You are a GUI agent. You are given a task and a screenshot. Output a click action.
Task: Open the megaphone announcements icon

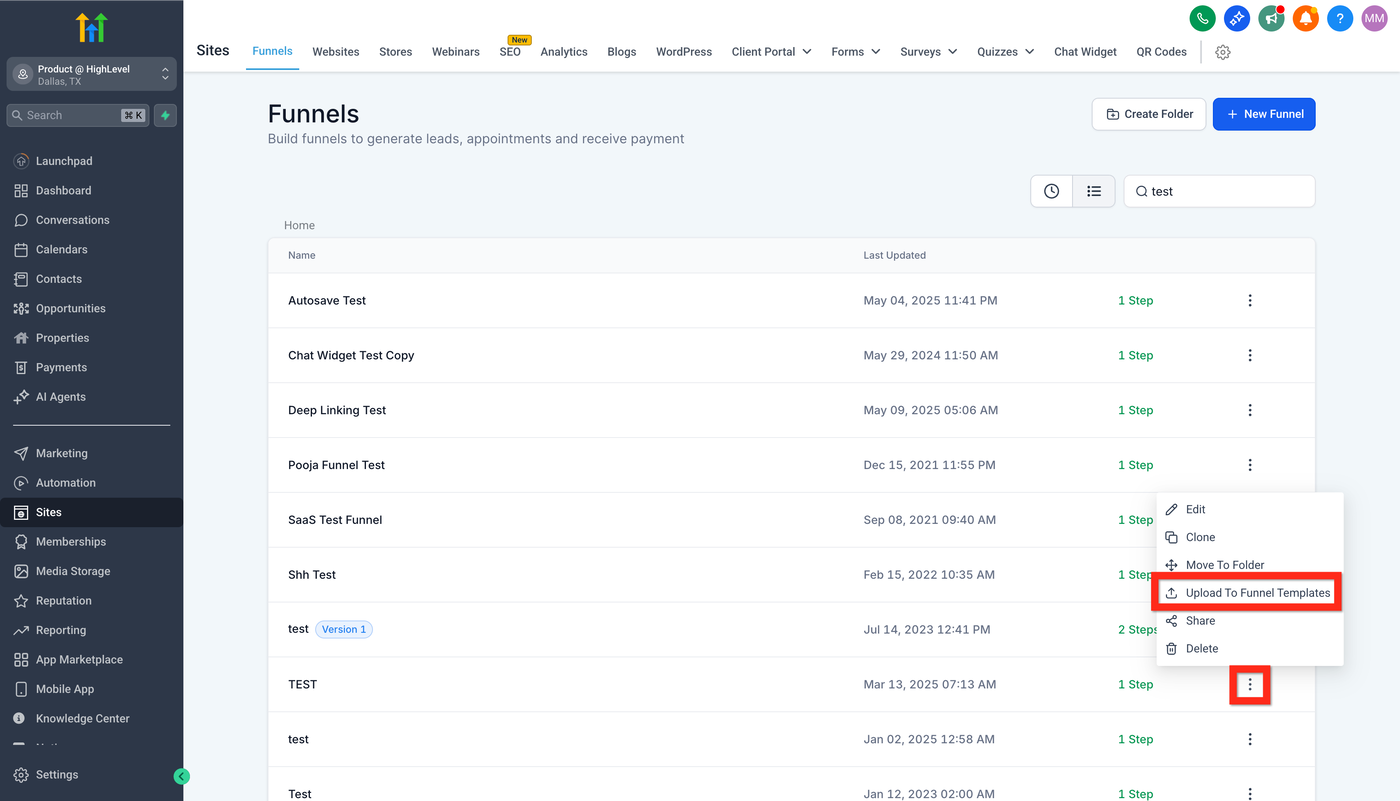(1271, 18)
